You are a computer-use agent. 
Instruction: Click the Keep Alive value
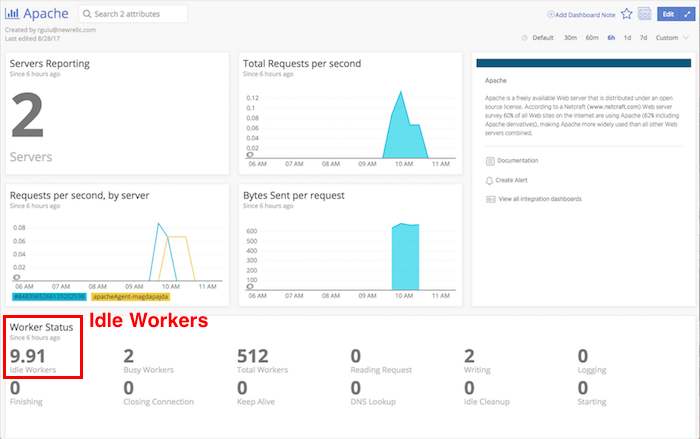click(242, 388)
